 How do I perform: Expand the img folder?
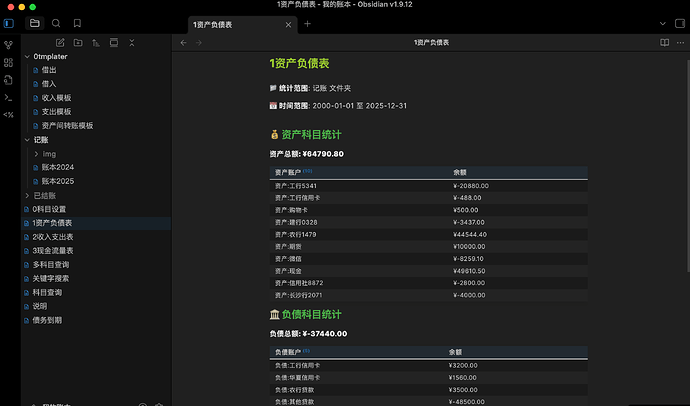36,154
